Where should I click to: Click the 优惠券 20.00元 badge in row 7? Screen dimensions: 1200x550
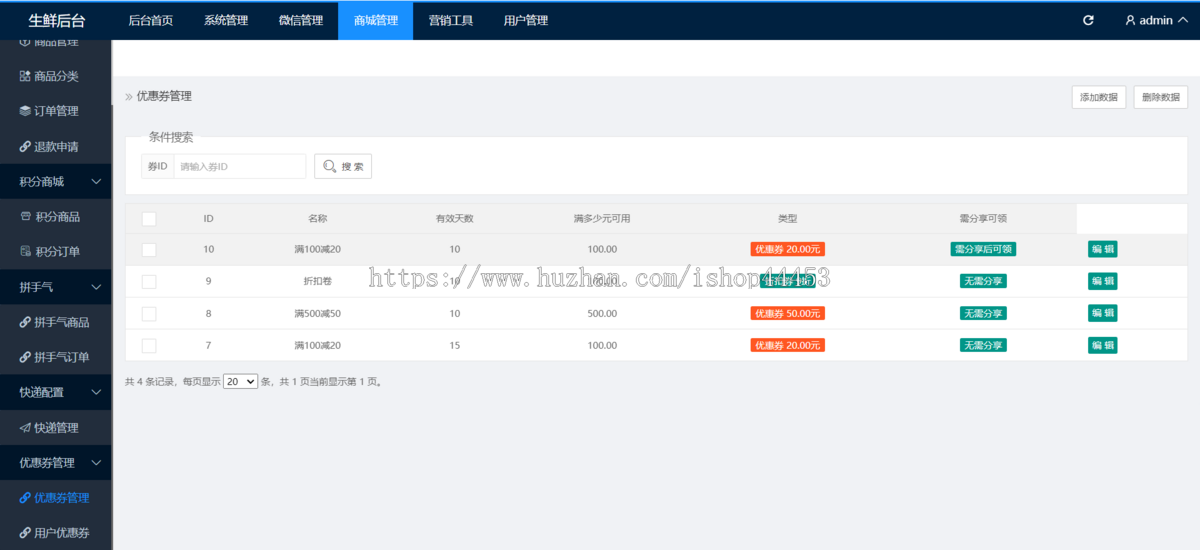pyautogui.click(x=788, y=345)
